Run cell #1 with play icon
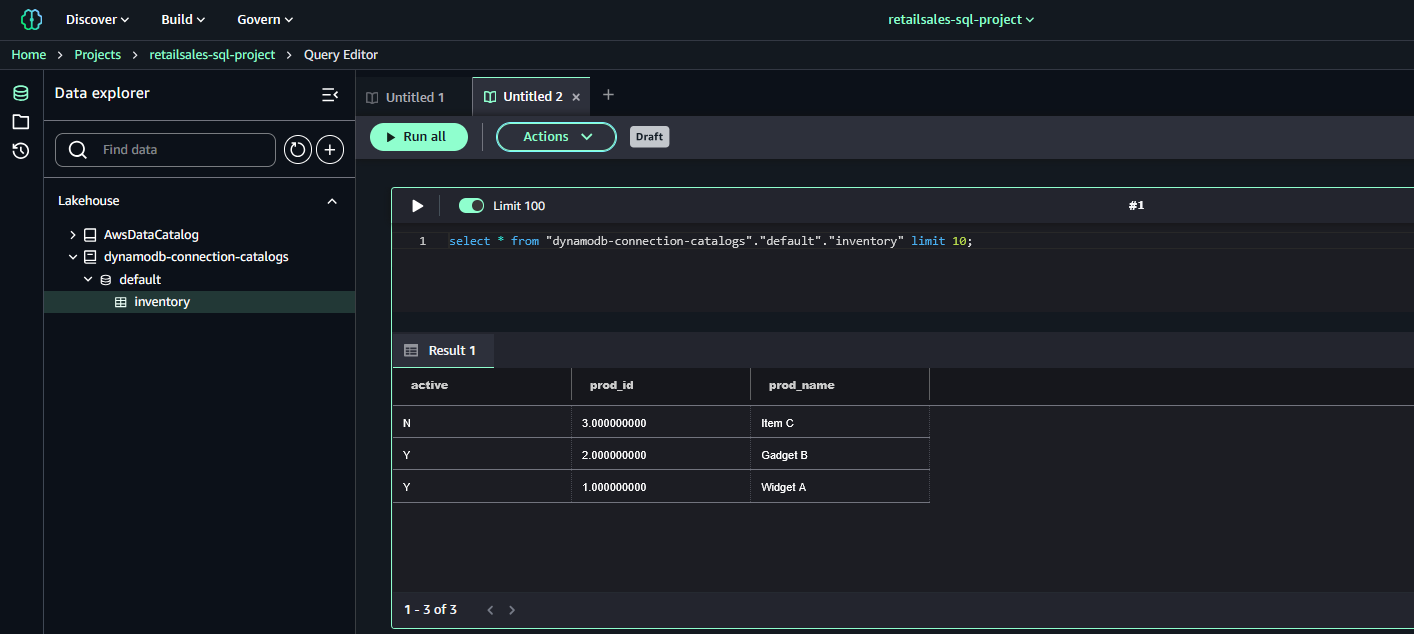Viewport: 1414px width, 634px height. click(418, 206)
